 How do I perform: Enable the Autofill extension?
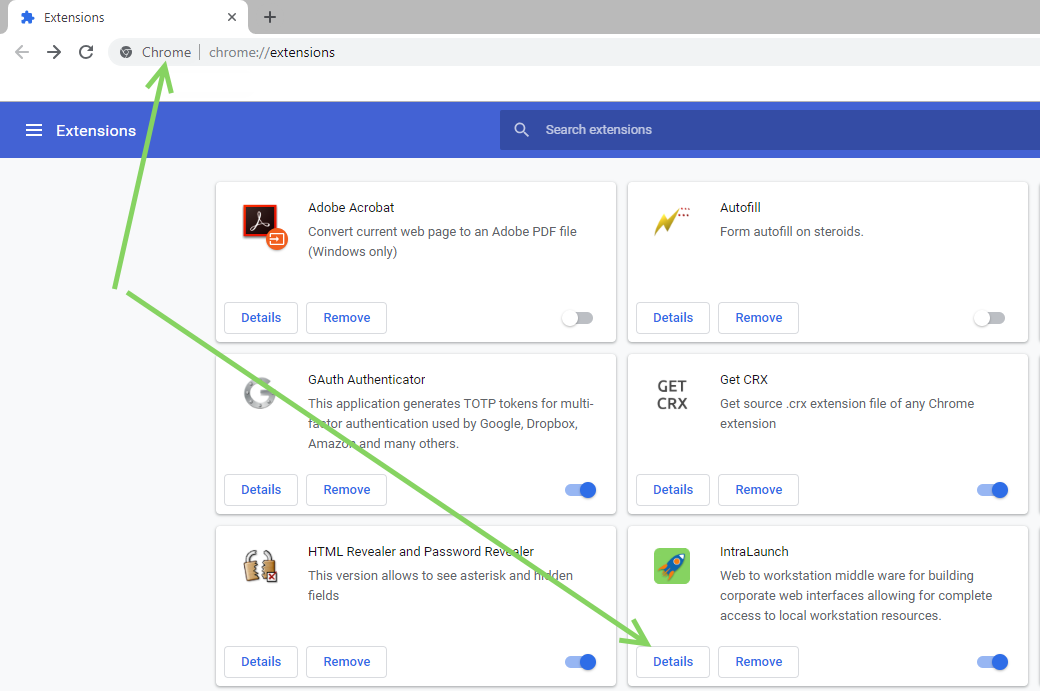tap(989, 318)
